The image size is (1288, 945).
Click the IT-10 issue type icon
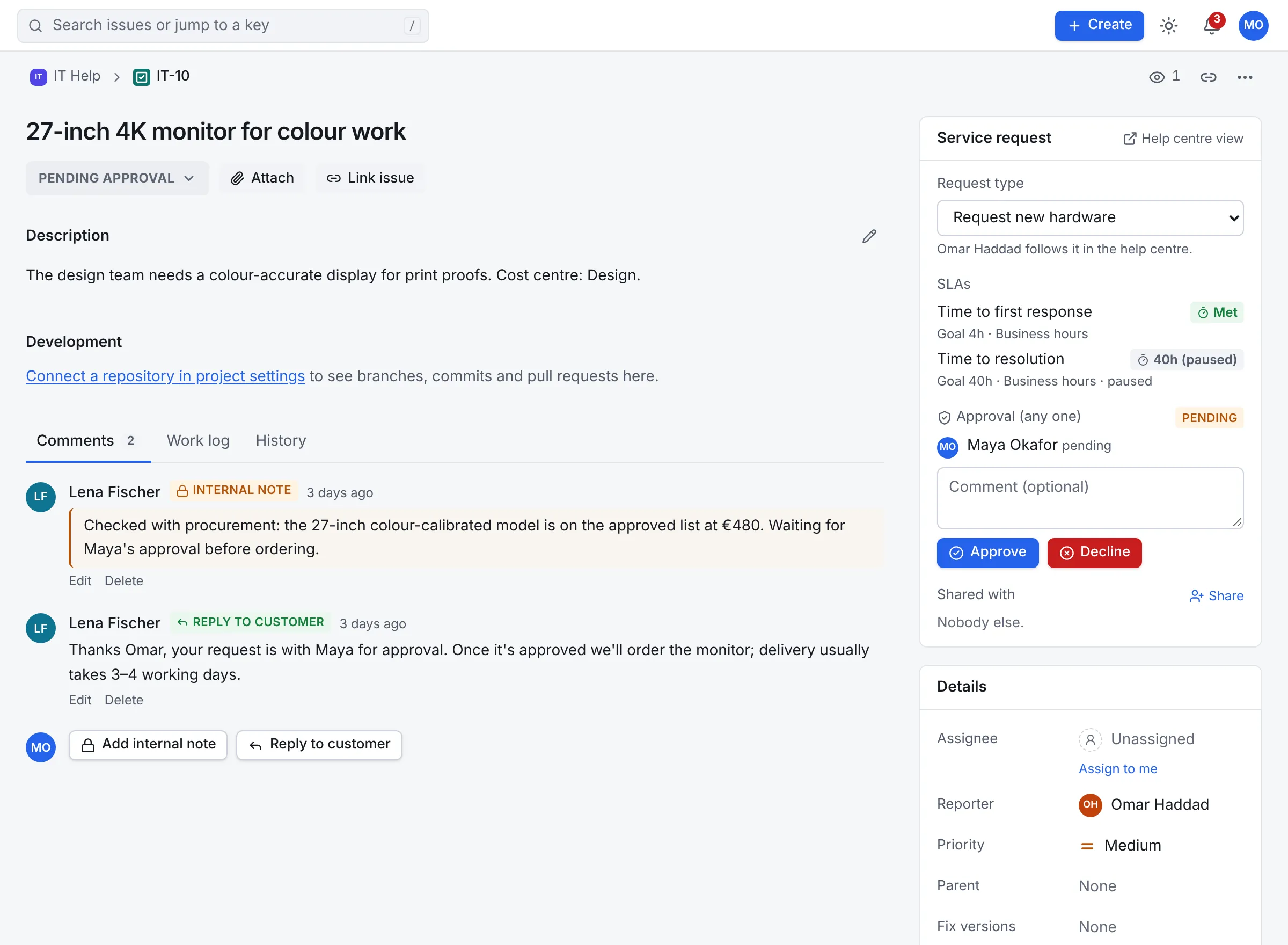141,77
